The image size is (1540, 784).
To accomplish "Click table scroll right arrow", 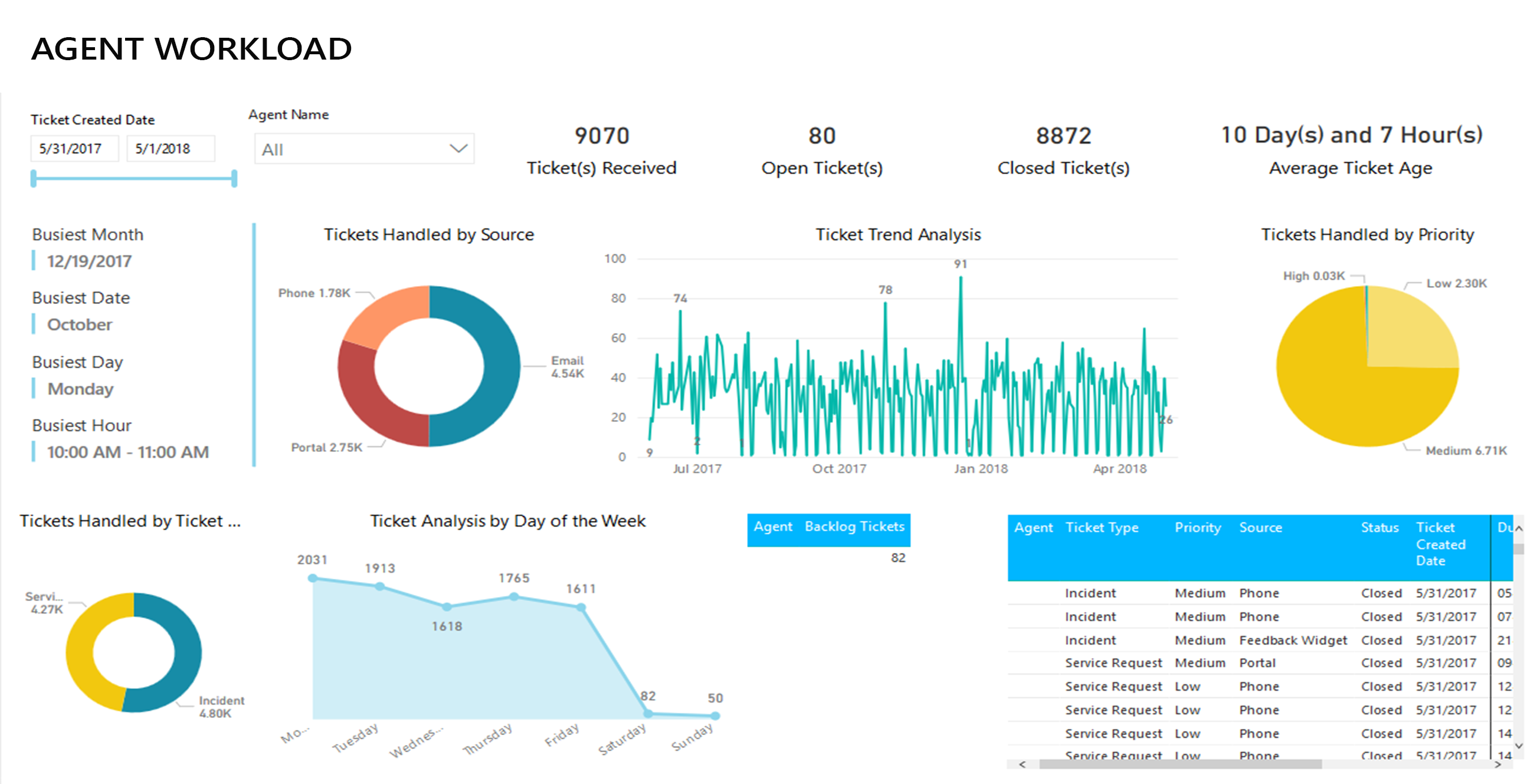I will point(1497,765).
